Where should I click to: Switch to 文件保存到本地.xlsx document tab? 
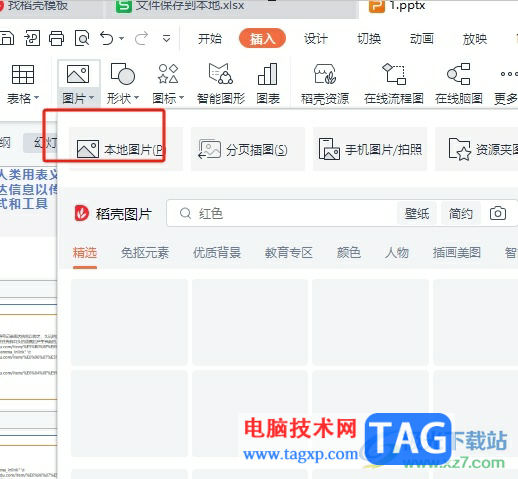coord(232,8)
